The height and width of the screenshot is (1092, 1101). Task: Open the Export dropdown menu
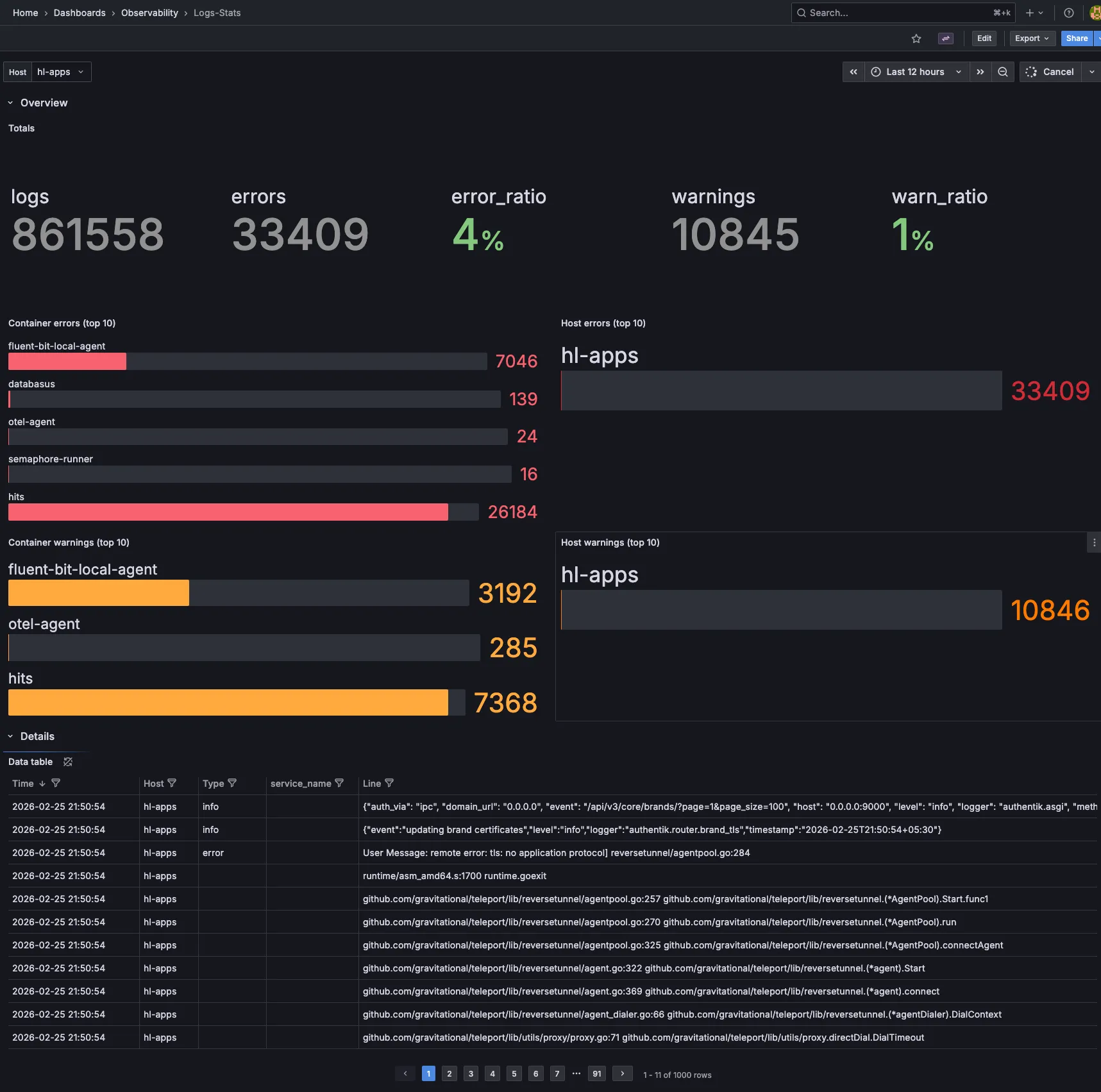pyautogui.click(x=1032, y=38)
